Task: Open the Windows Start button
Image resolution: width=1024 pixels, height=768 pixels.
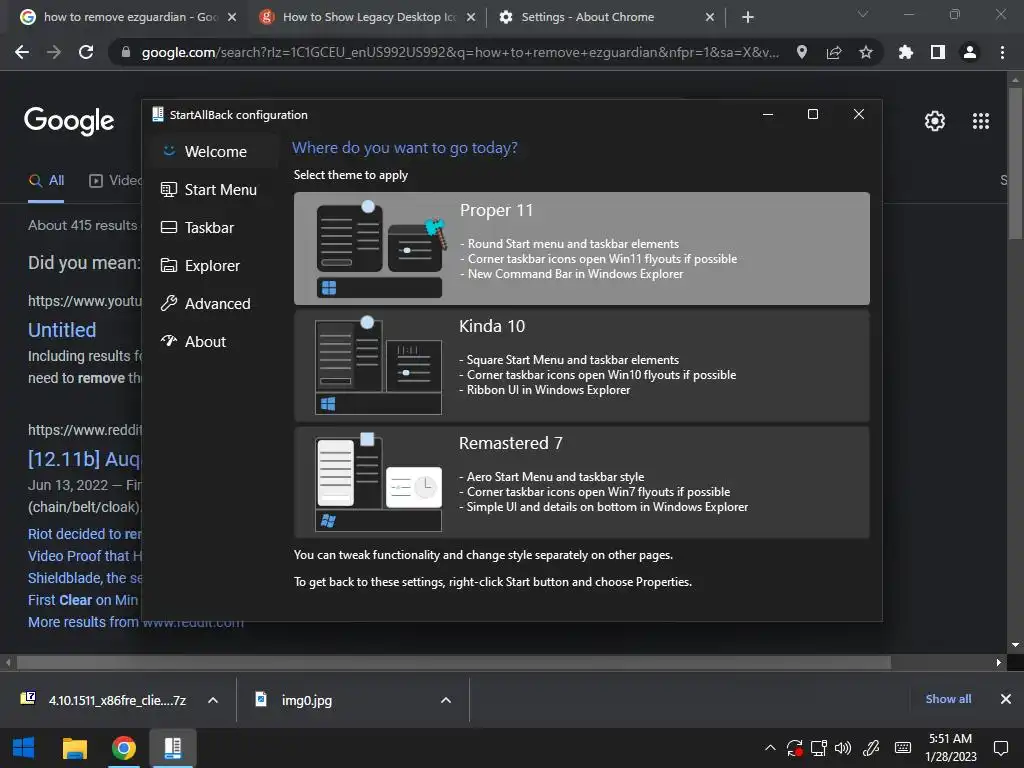Action: (24, 748)
